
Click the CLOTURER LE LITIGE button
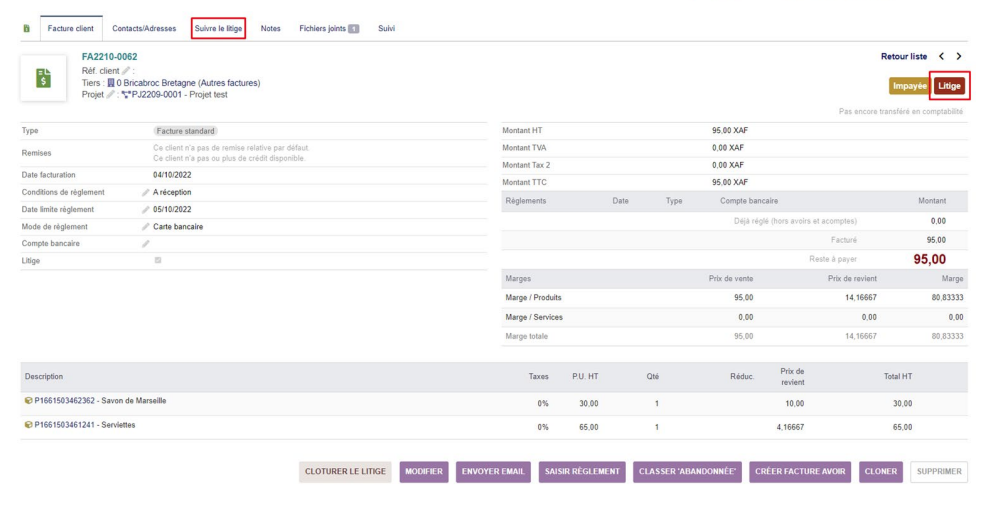coord(345,472)
